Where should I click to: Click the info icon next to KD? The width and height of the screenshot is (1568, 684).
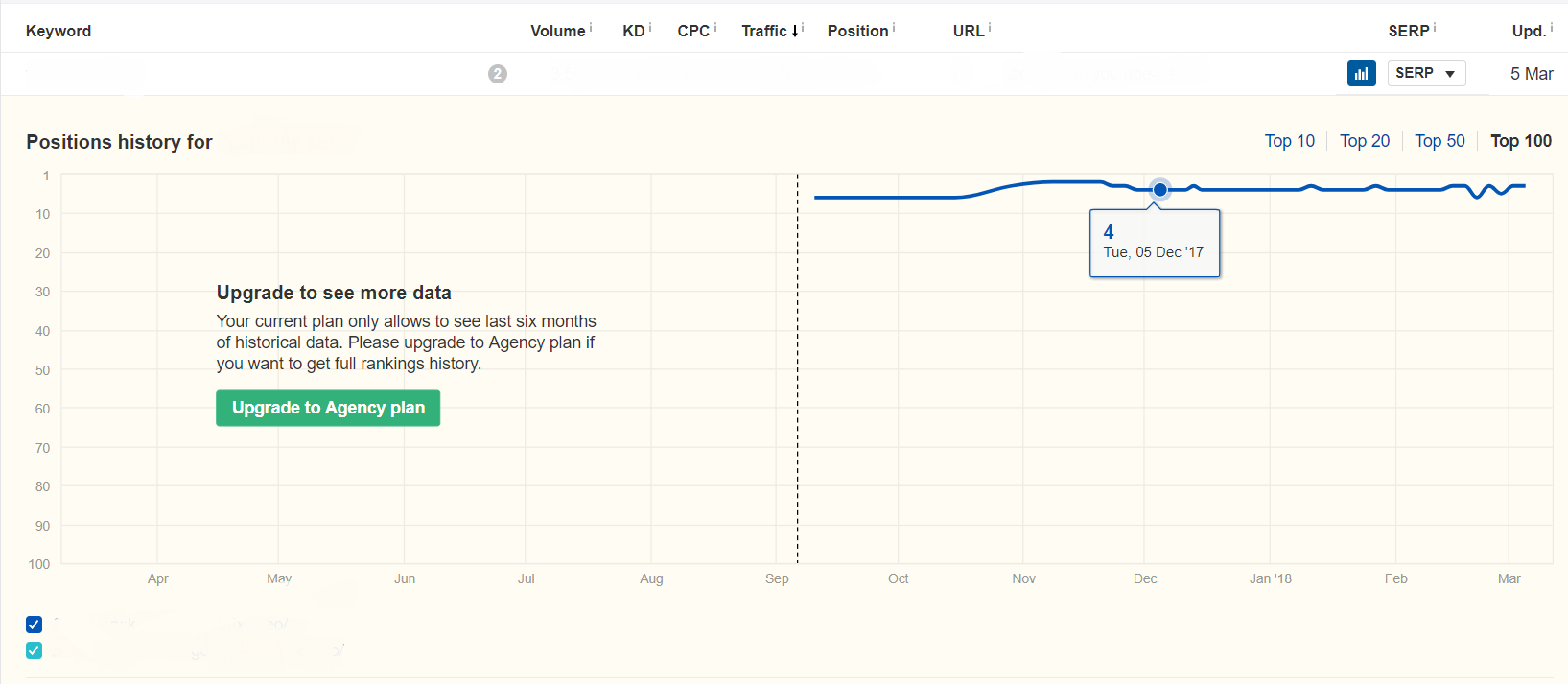650,28
